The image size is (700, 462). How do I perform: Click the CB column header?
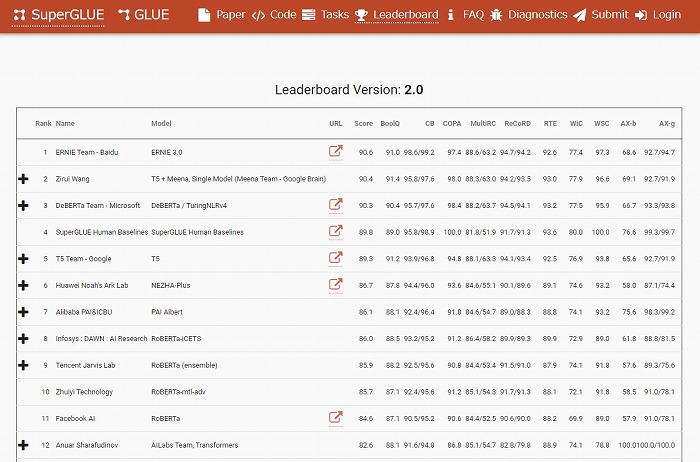[429, 124]
